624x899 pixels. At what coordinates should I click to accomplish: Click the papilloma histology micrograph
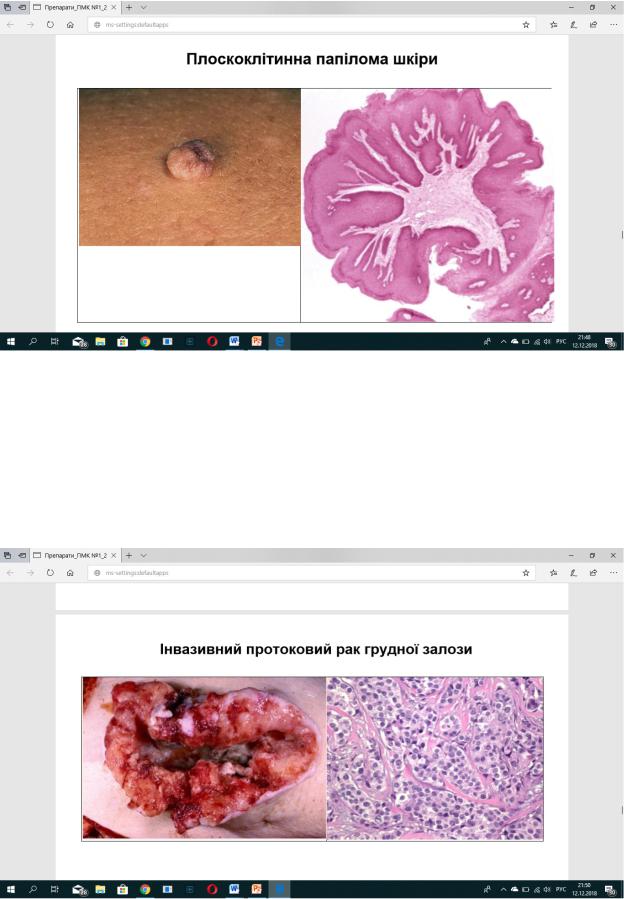(427, 205)
